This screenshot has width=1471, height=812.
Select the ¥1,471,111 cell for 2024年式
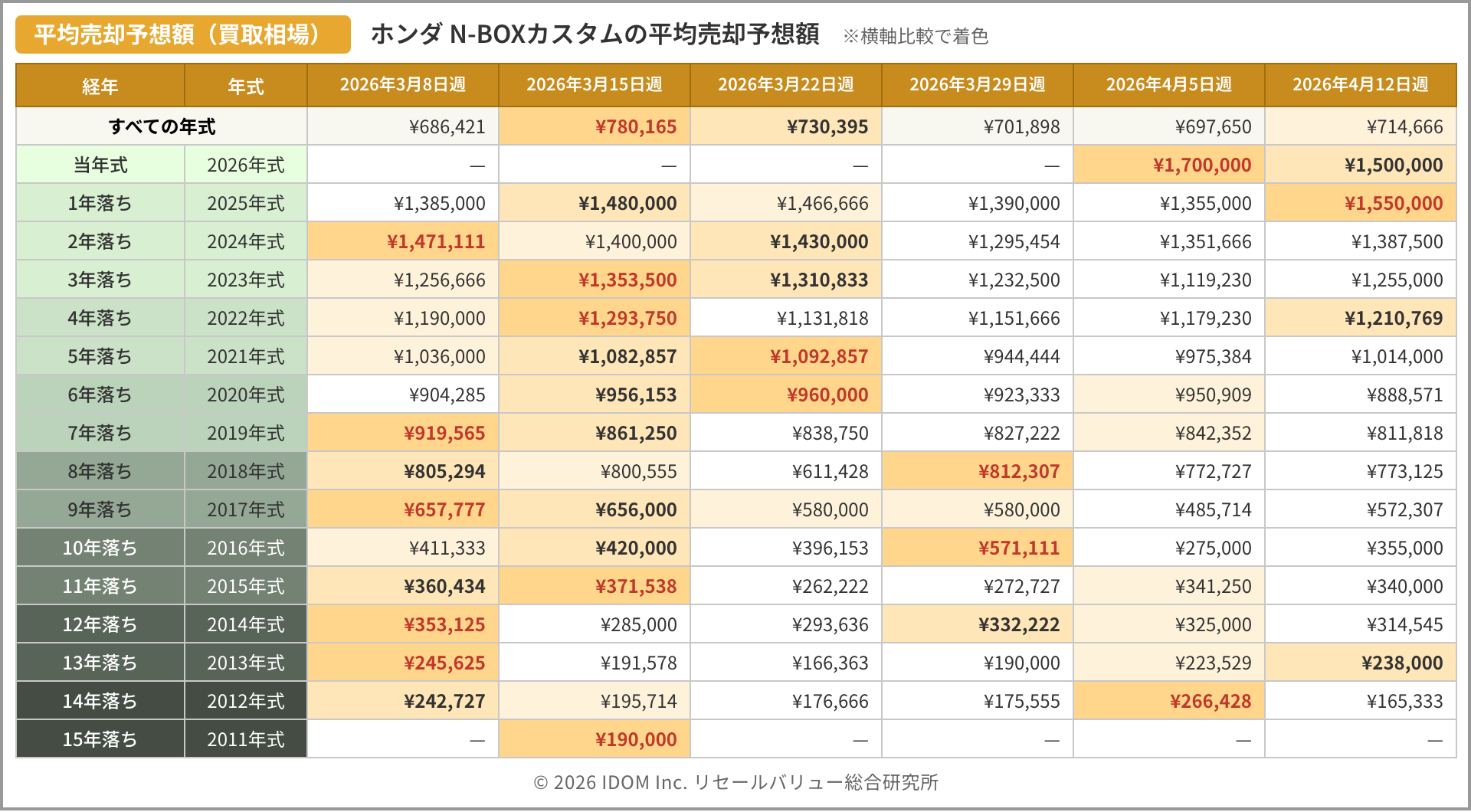click(x=435, y=241)
